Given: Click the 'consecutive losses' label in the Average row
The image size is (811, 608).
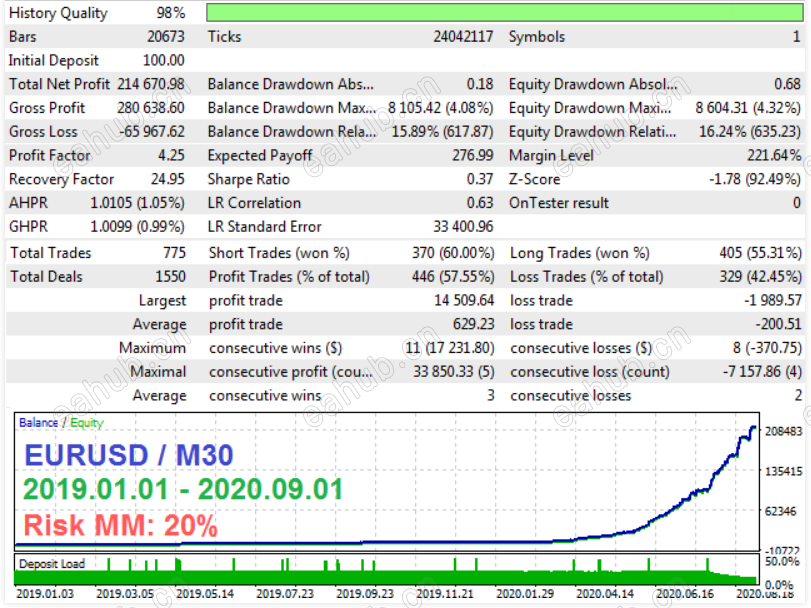Looking at the screenshot, I should 570,396.
